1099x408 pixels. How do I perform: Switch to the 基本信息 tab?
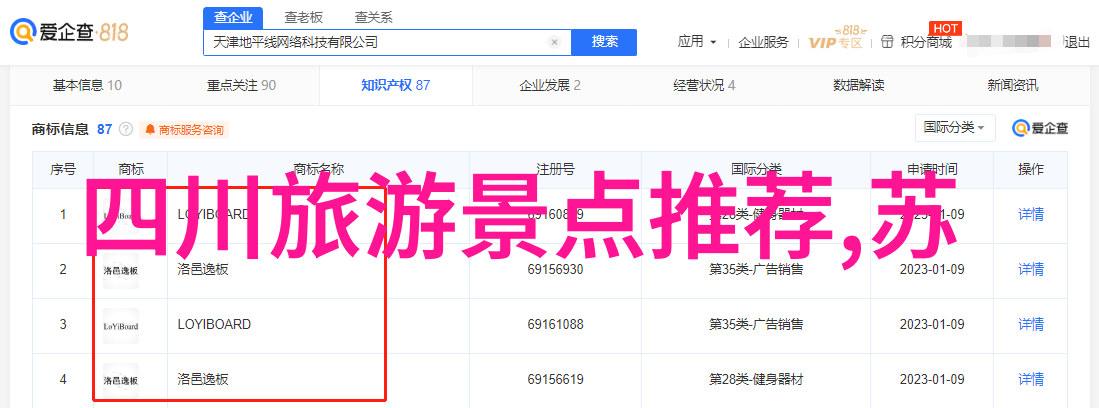click(87, 86)
